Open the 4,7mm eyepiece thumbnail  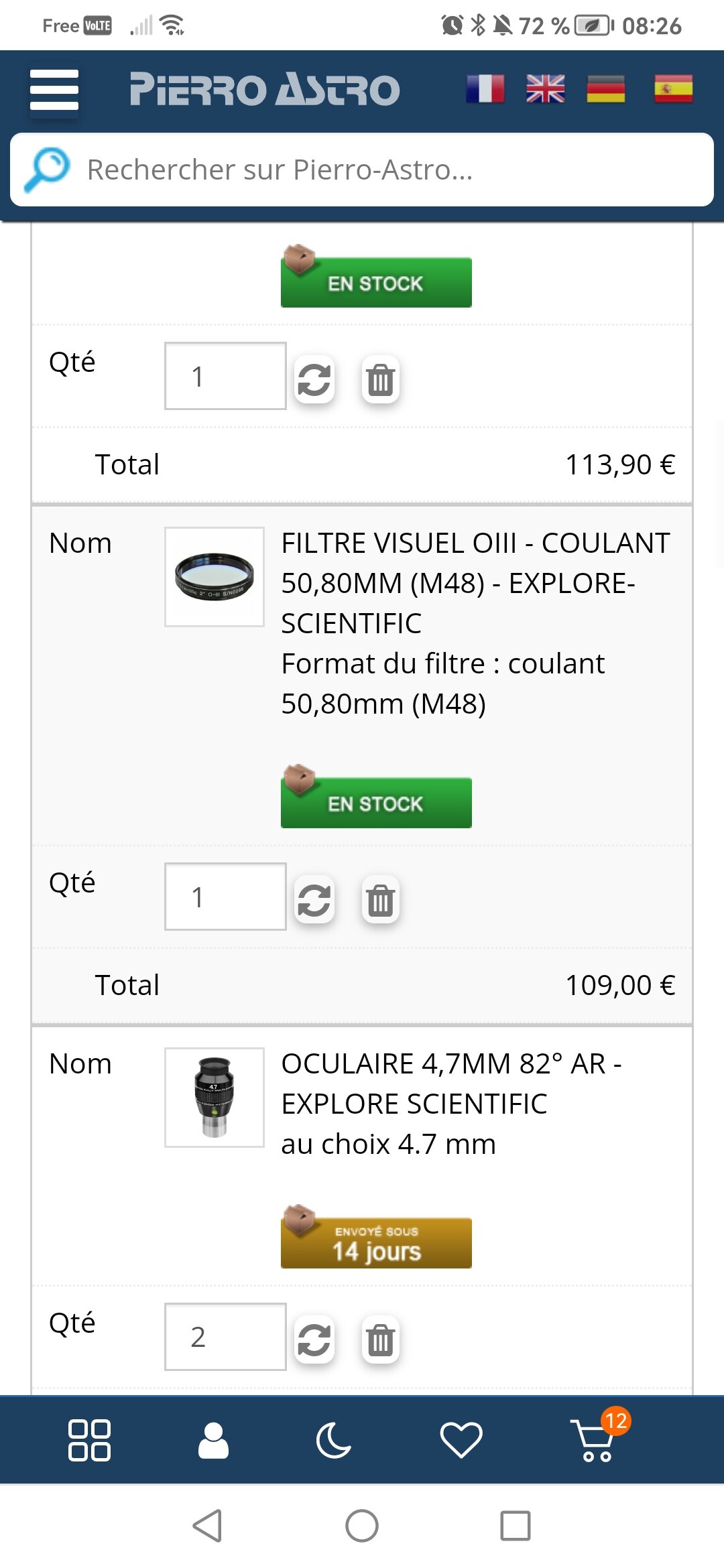coord(215,1098)
